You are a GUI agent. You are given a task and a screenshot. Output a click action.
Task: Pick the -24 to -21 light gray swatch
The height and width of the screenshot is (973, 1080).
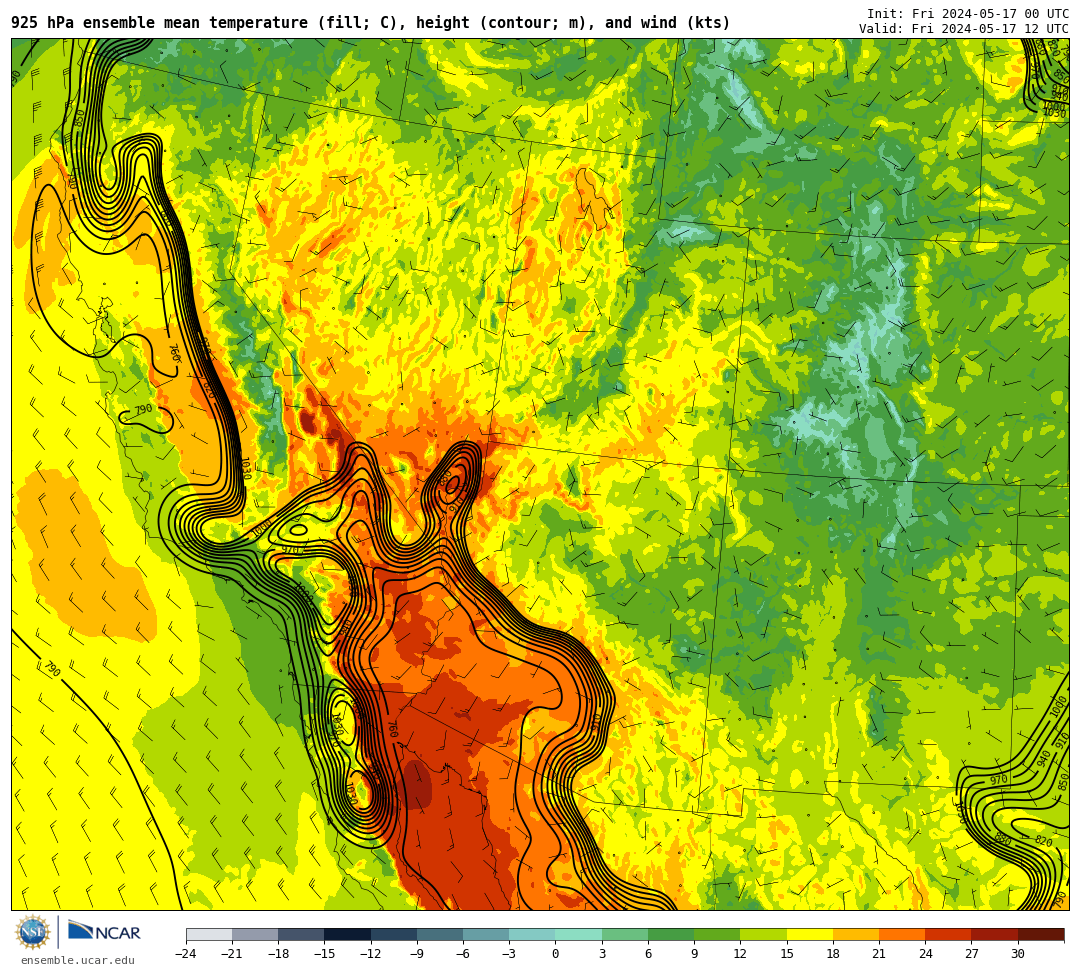tap(209, 934)
